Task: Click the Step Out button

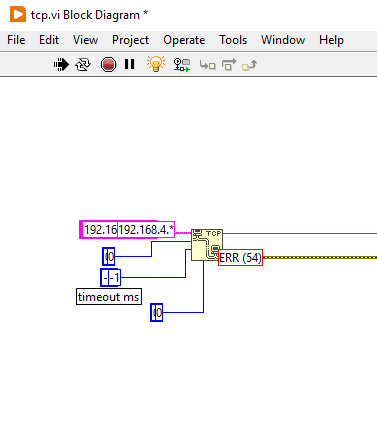Action: [x=250, y=65]
